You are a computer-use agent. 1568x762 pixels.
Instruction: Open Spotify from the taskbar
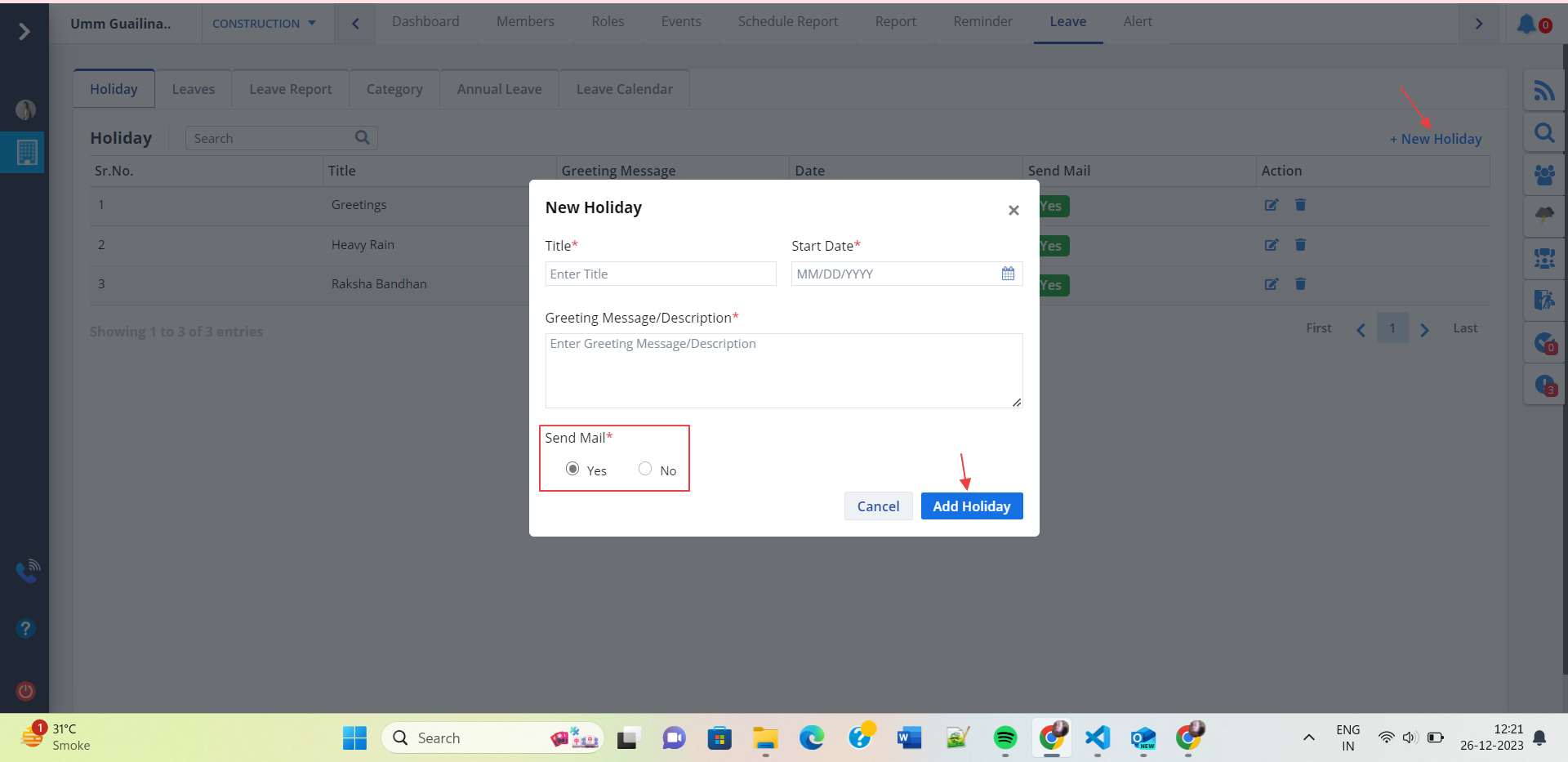click(x=1004, y=738)
